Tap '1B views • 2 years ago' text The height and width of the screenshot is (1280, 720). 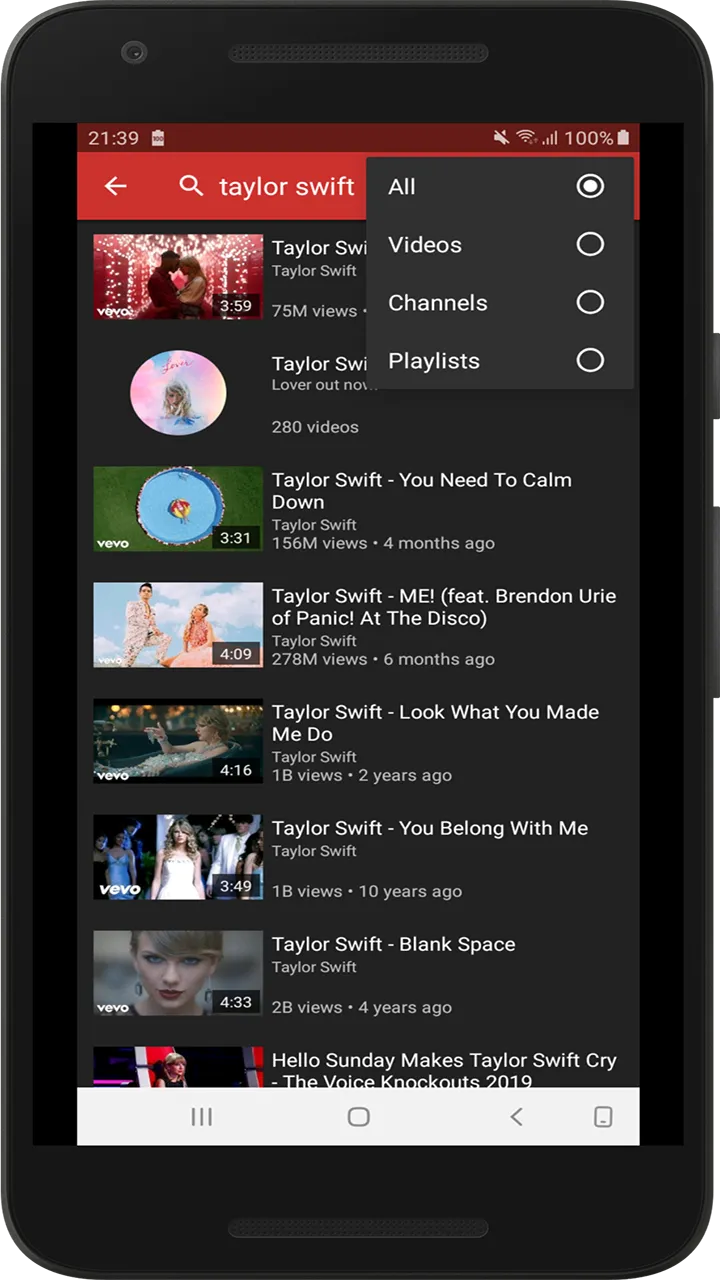click(x=362, y=775)
